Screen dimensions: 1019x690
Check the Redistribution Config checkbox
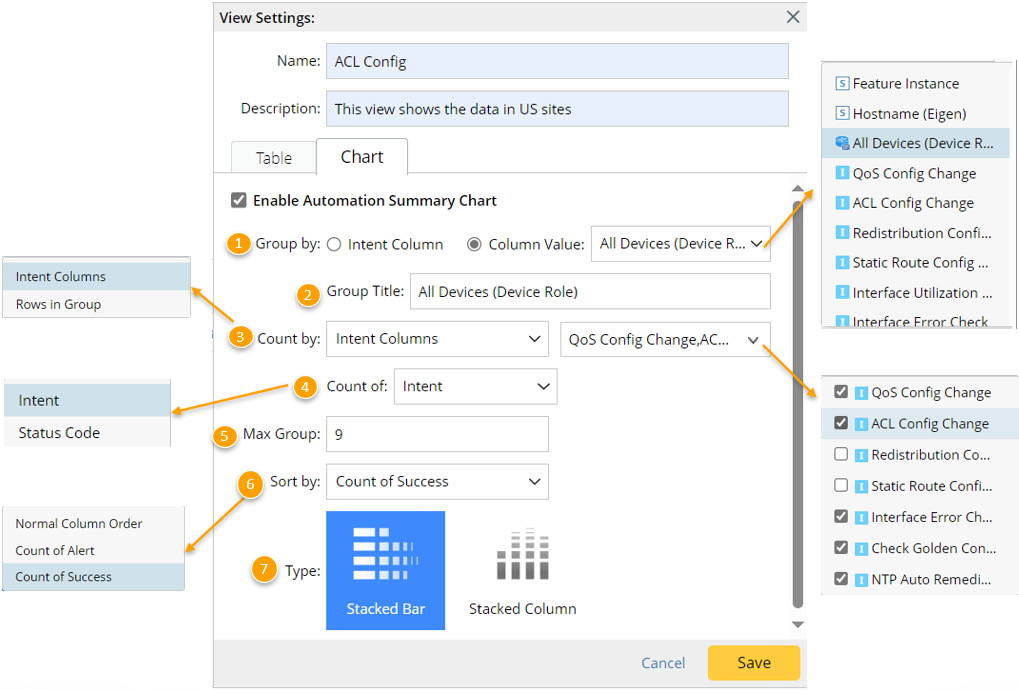click(841, 454)
